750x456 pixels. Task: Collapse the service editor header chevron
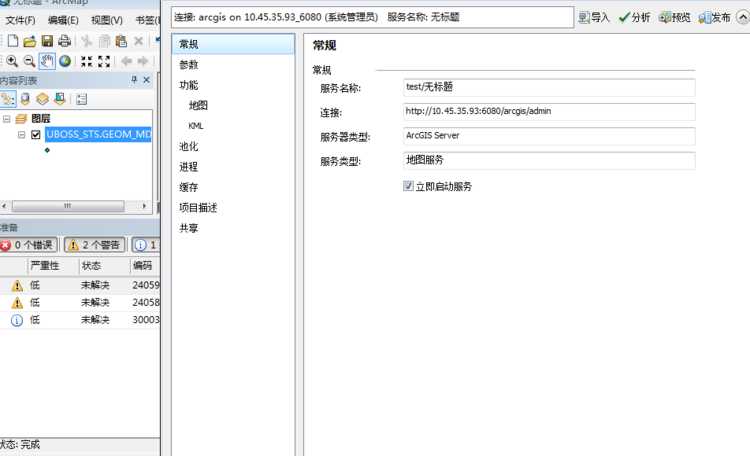click(743, 18)
